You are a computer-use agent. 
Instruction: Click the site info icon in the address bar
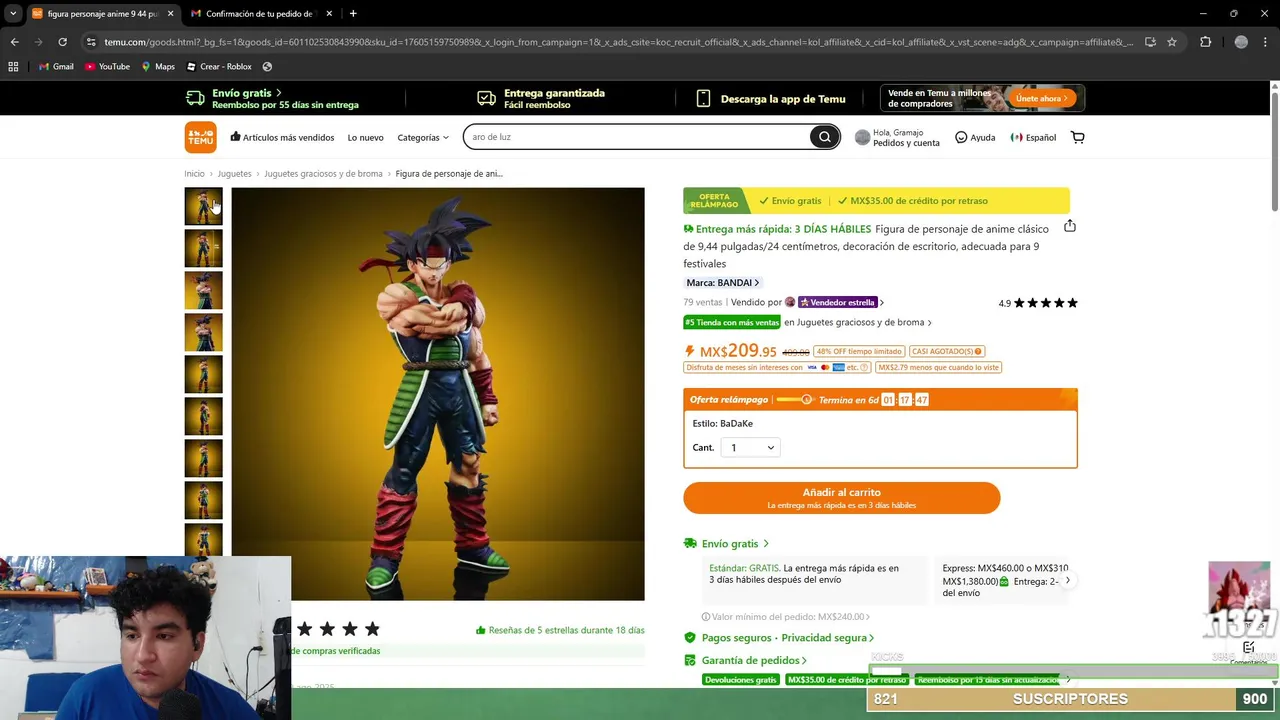(91, 42)
